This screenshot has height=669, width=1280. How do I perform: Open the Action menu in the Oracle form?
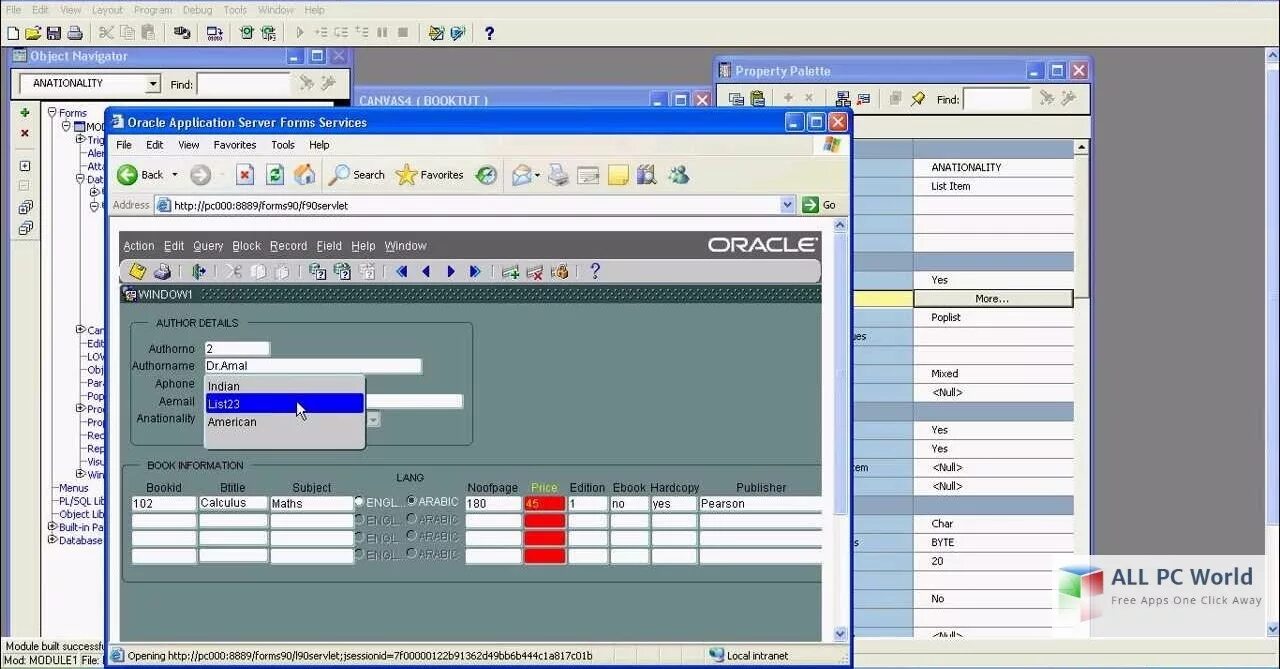139,246
